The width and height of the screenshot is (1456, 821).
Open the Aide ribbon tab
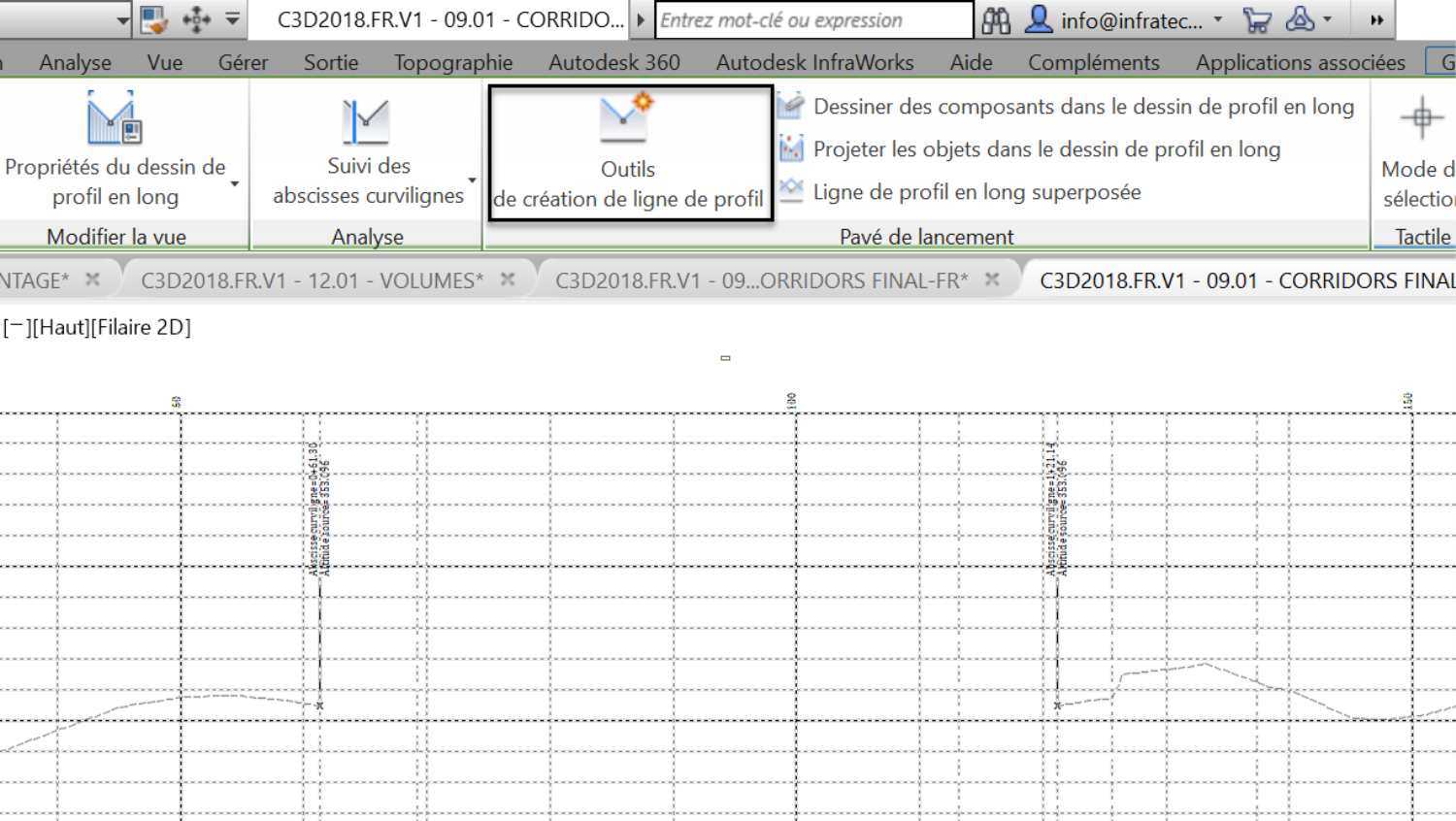pos(971,62)
